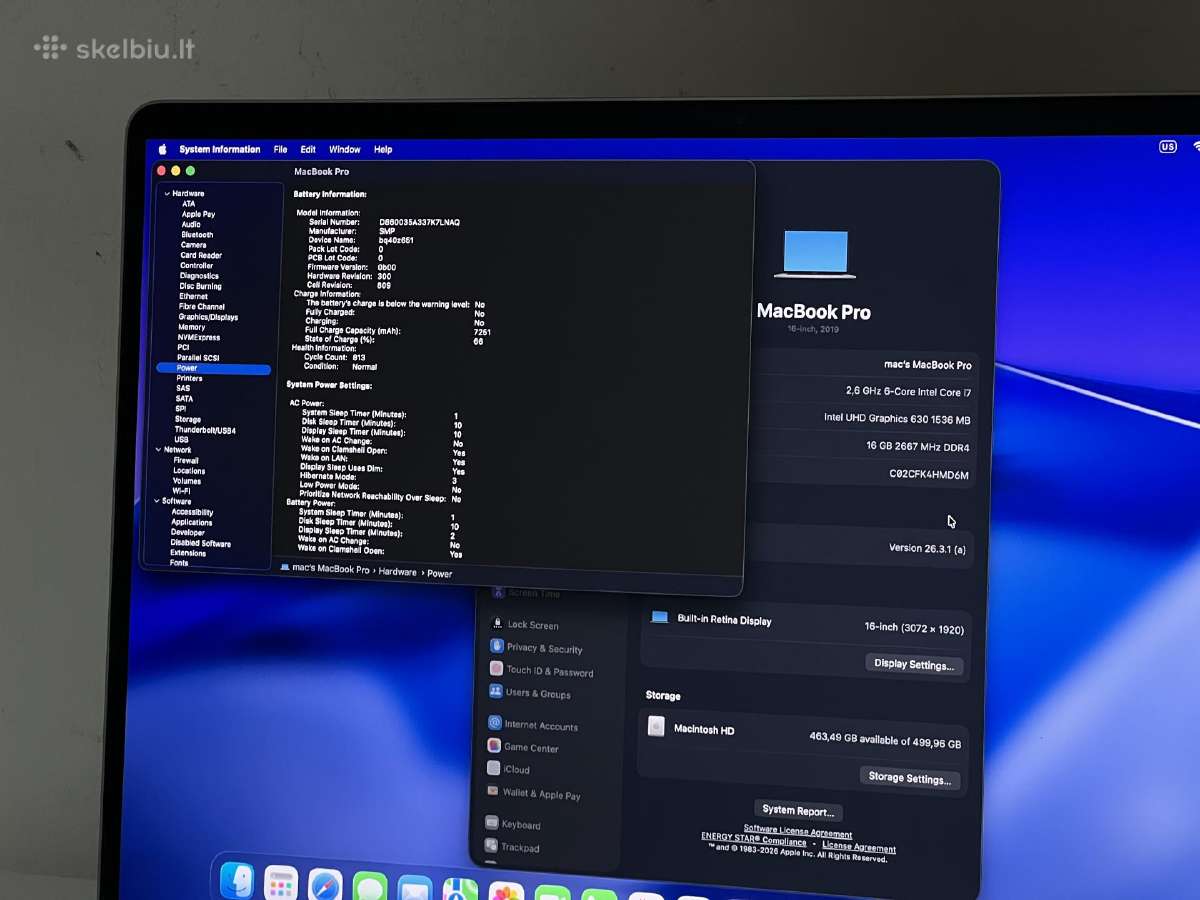Select Ethernet in the Hardware tree

pos(194,296)
